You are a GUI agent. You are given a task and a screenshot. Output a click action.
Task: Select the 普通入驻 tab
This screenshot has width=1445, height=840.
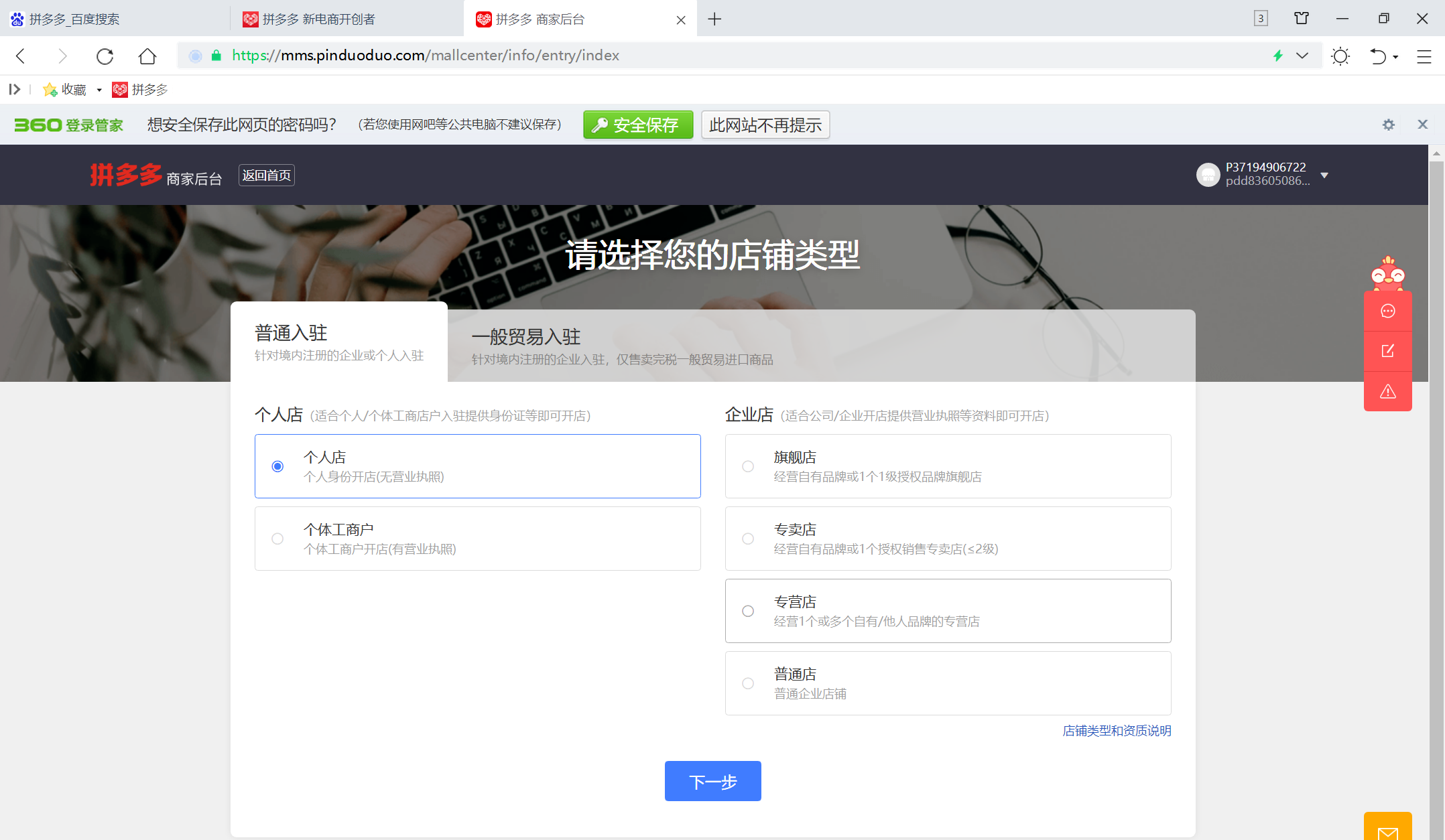click(339, 342)
